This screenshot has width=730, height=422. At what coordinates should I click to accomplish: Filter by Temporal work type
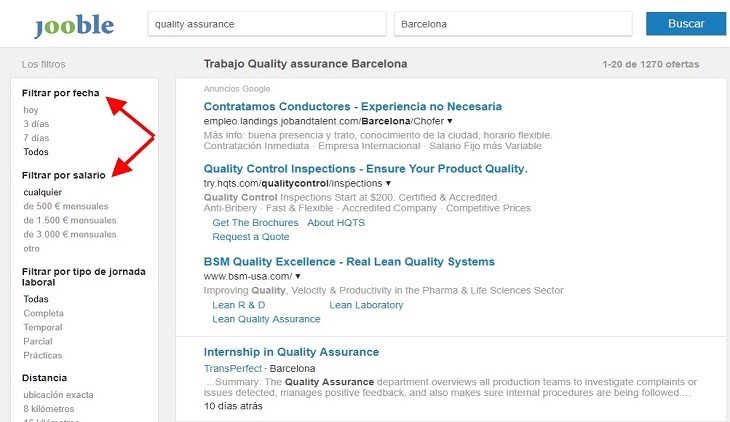pos(42,327)
